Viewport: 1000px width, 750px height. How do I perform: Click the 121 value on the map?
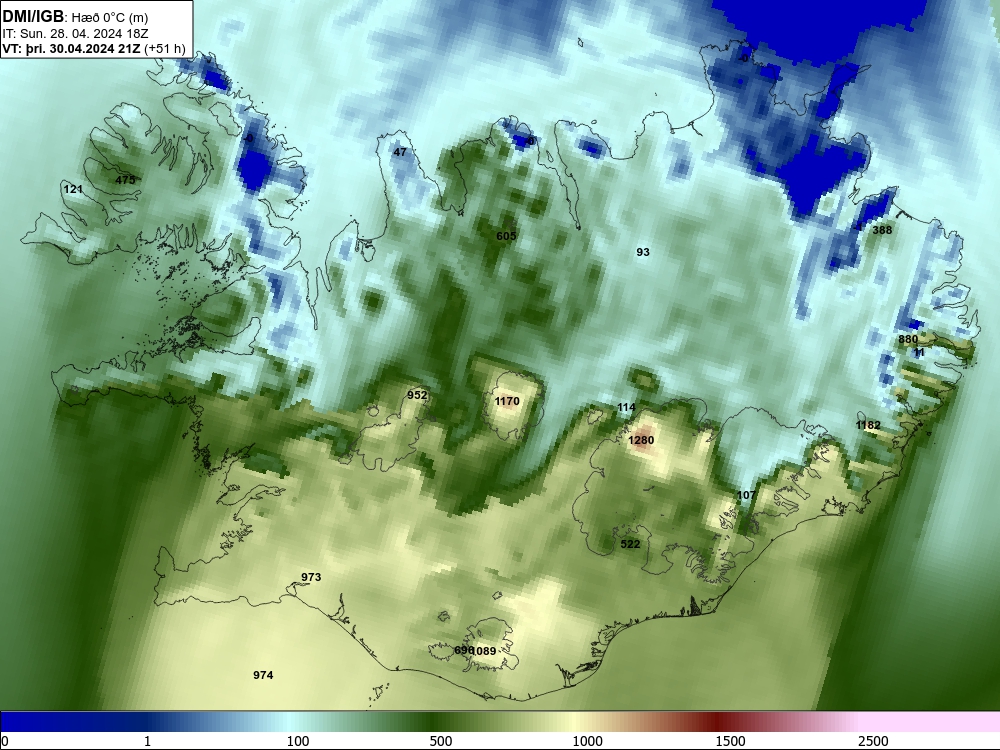[73, 189]
